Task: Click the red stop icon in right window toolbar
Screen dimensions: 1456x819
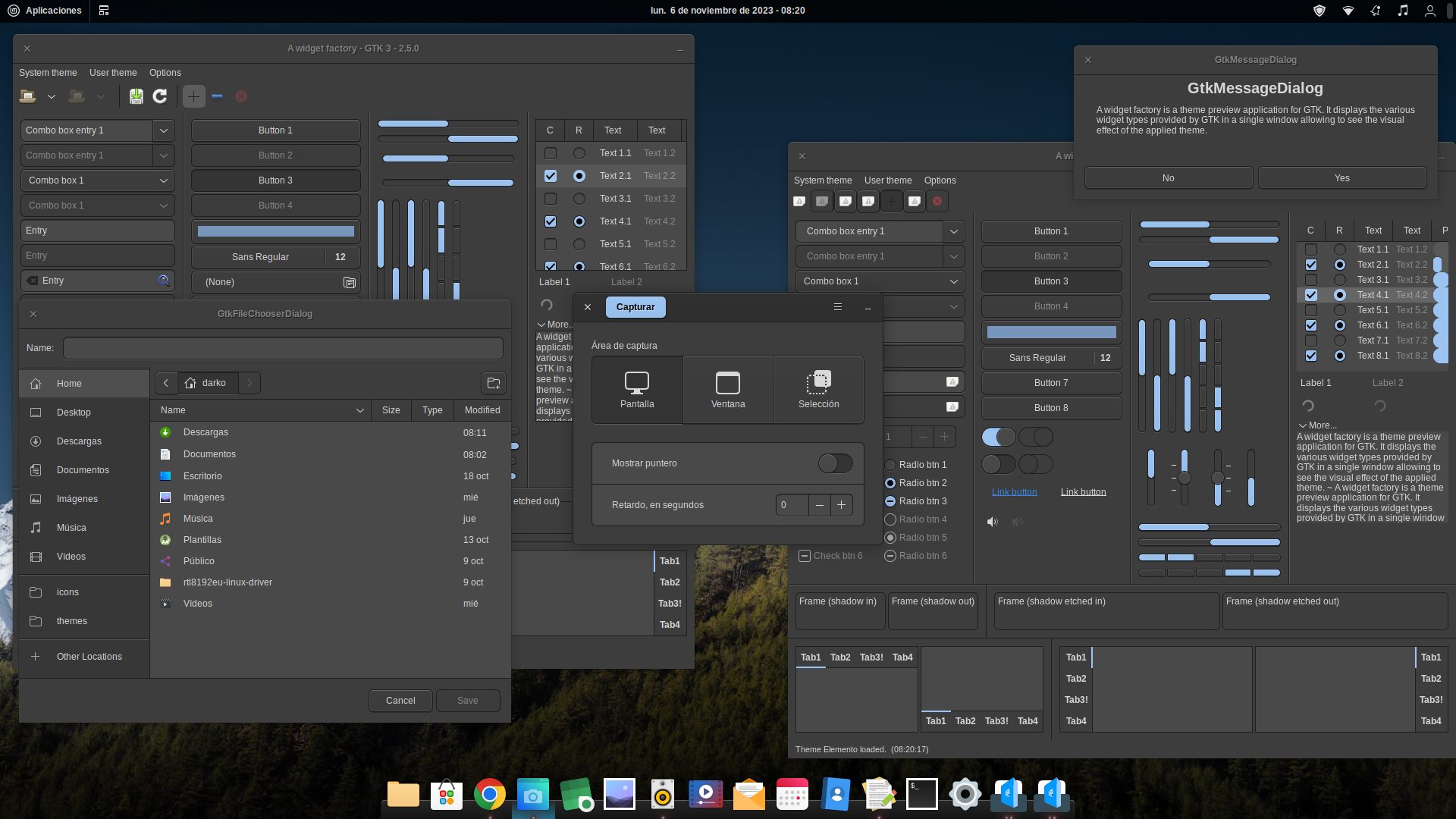Action: [x=937, y=202]
